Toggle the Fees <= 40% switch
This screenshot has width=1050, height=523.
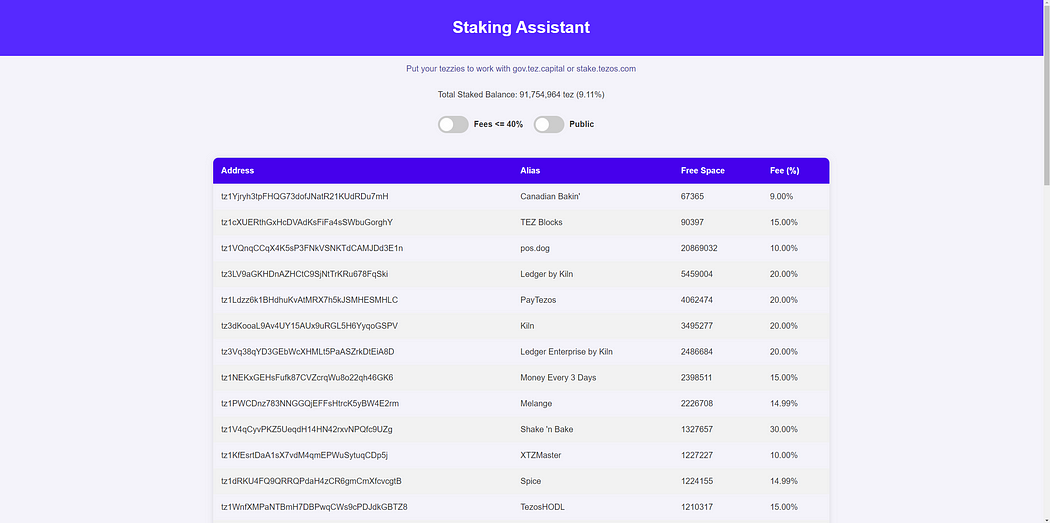pos(453,124)
